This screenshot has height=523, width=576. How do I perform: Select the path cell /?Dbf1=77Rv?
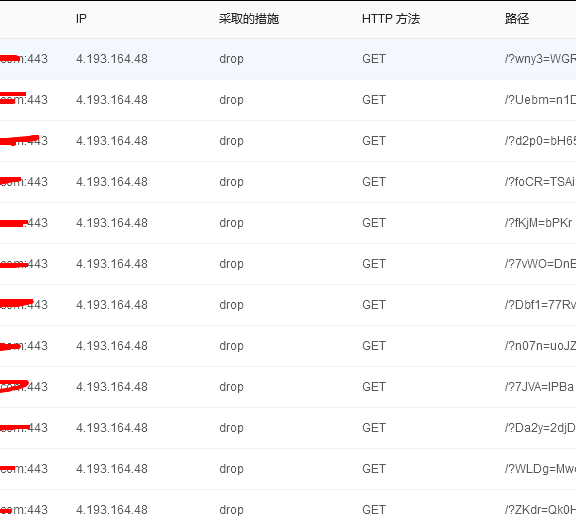[x=540, y=305]
